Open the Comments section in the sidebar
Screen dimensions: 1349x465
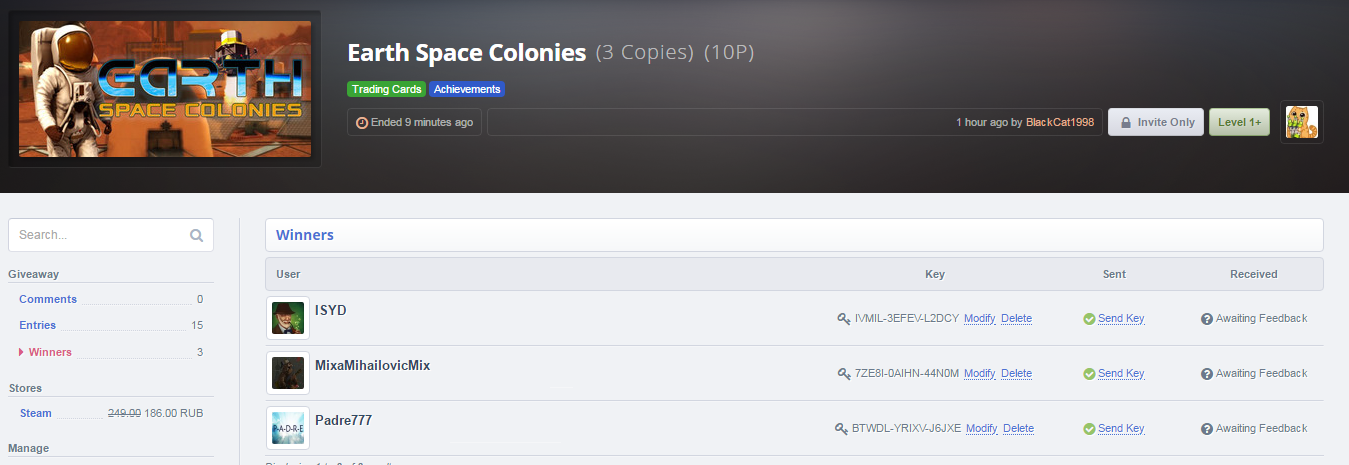(48, 299)
